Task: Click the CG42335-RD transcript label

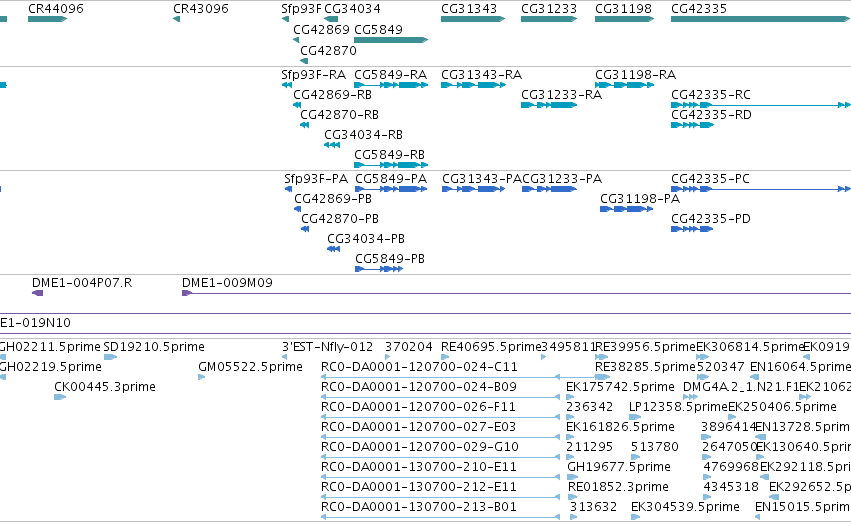Action: [x=711, y=115]
